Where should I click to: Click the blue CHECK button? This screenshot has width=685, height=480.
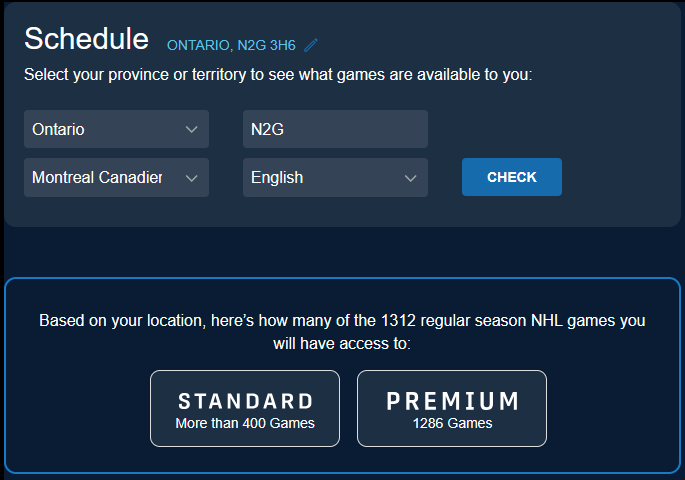click(512, 177)
